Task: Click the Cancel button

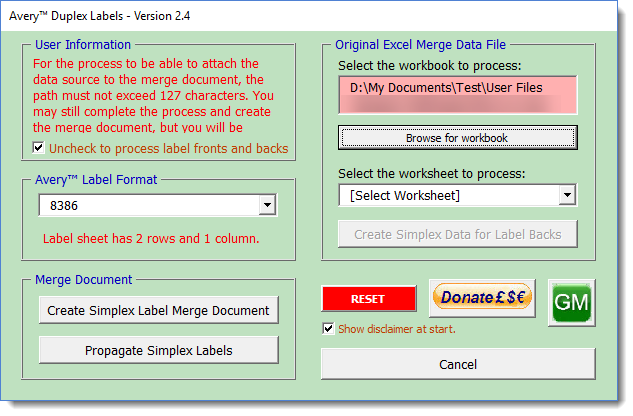Action: tap(458, 364)
